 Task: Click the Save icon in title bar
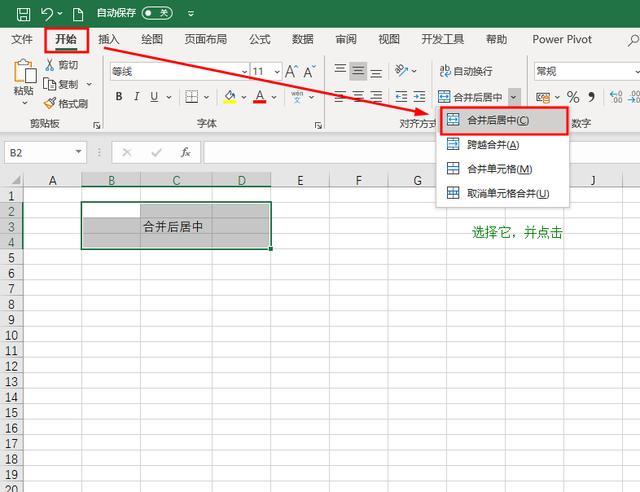pos(23,14)
